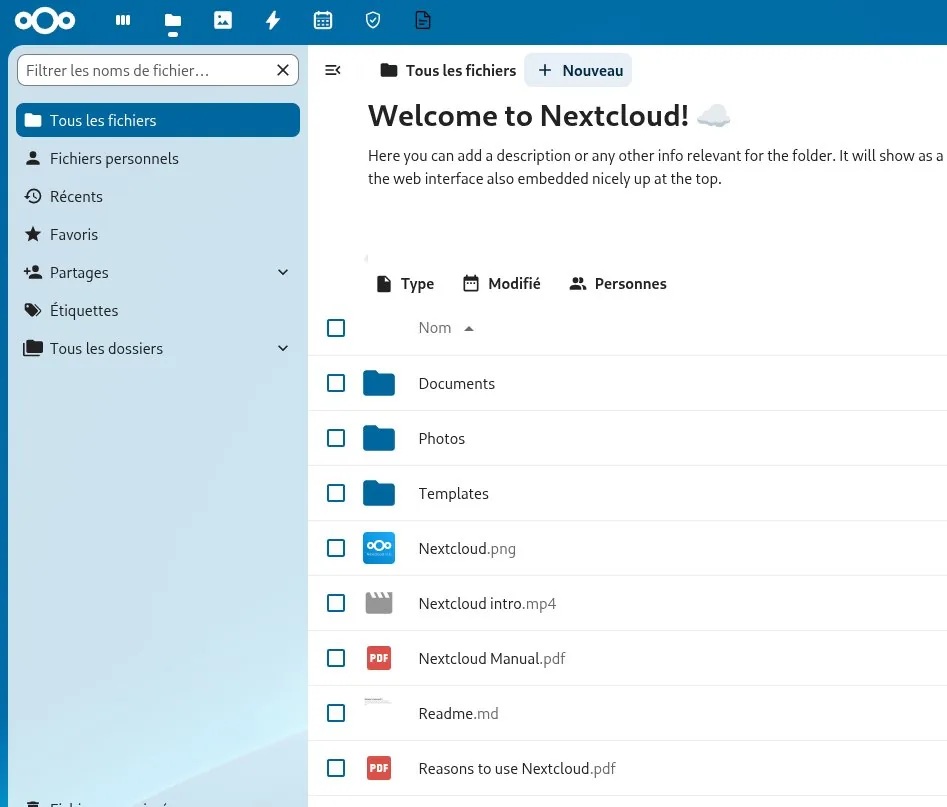947x807 pixels.
Task: Select 'Tous les fichiers' in sidebar
Action: pos(158,120)
